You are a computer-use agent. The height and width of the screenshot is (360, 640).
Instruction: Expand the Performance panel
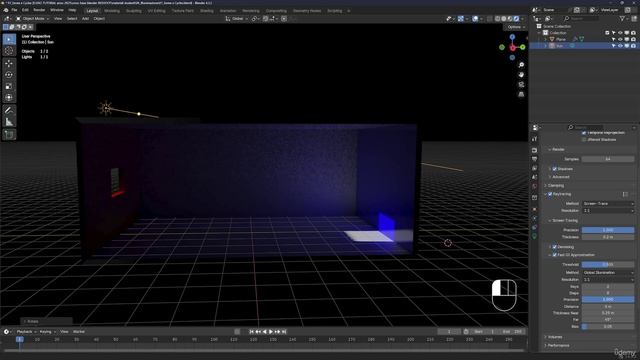coord(558,346)
